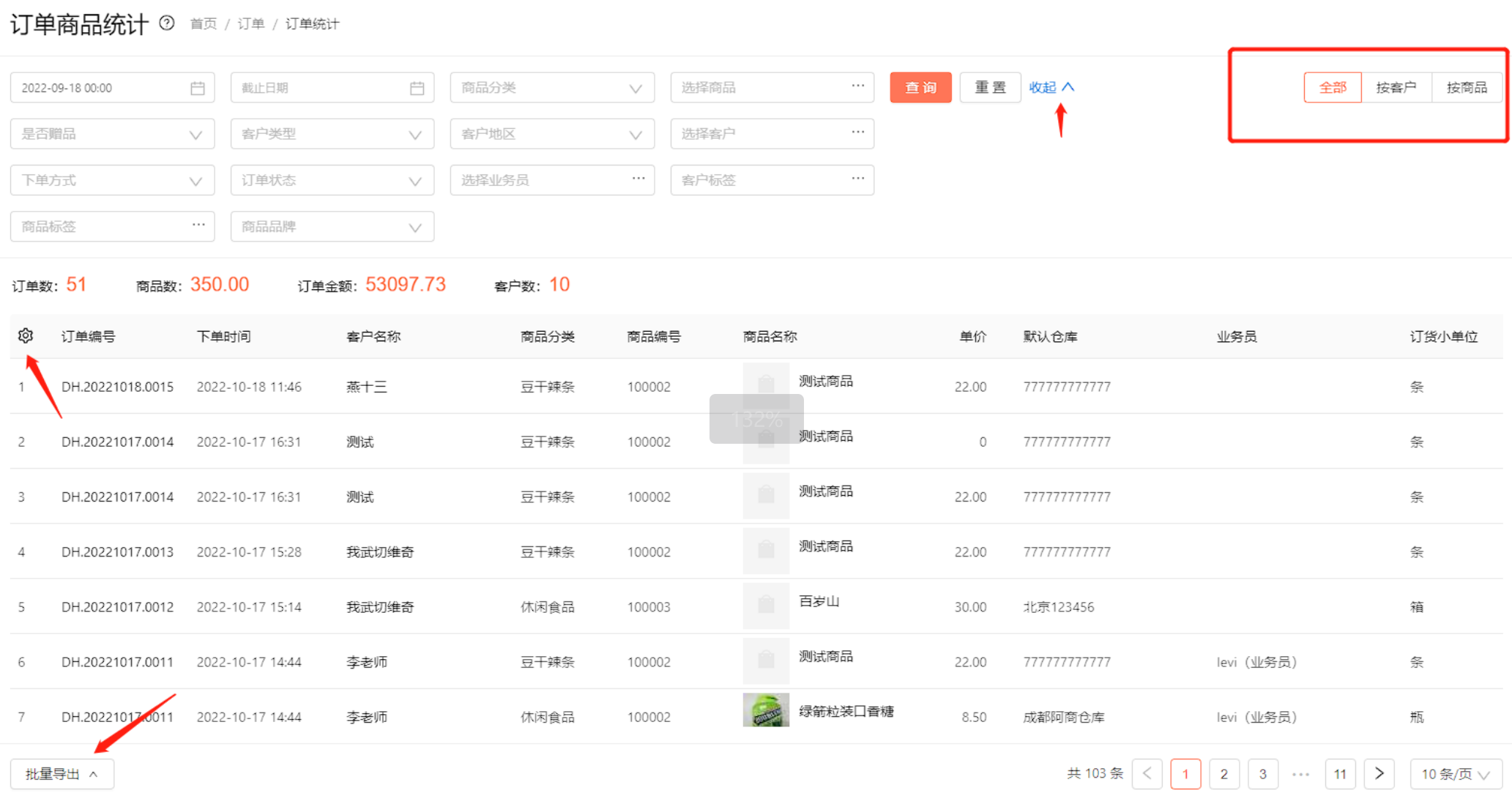
Task: Click the 选择业务员 input field
Action: click(x=552, y=180)
